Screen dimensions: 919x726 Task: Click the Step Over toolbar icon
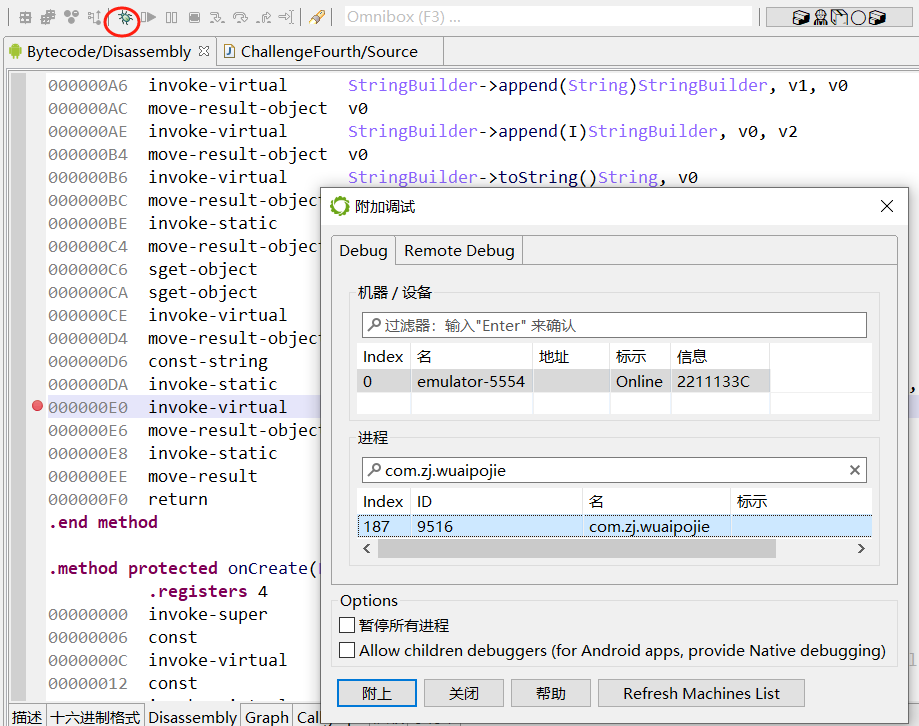240,17
